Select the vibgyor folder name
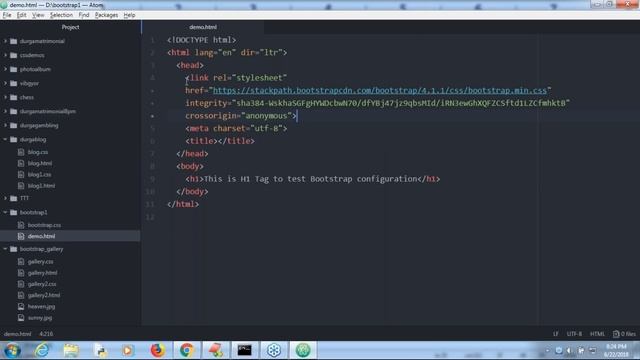640x360 pixels. [29, 83]
